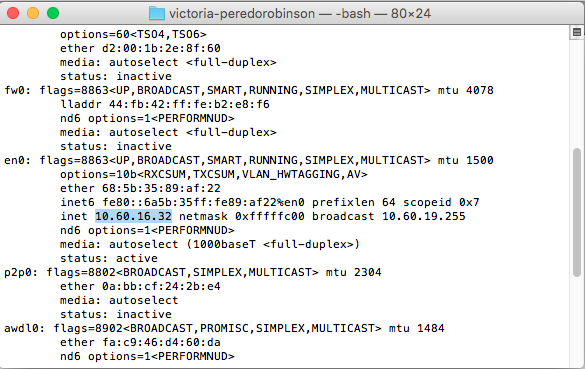Screen dimensions: 585x369
Task: Click the folder proxy icon in title bar
Action: (x=157, y=14)
